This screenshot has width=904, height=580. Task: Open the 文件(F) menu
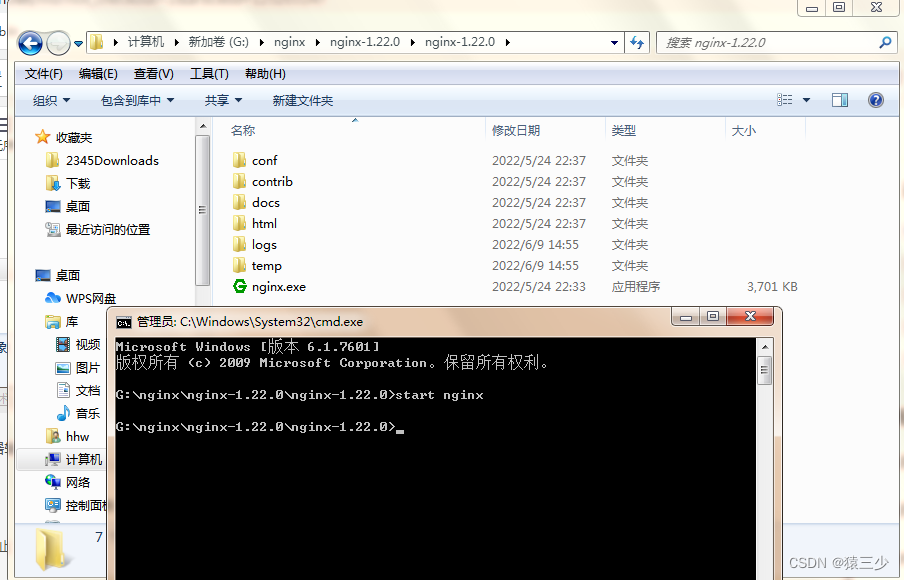pos(44,74)
